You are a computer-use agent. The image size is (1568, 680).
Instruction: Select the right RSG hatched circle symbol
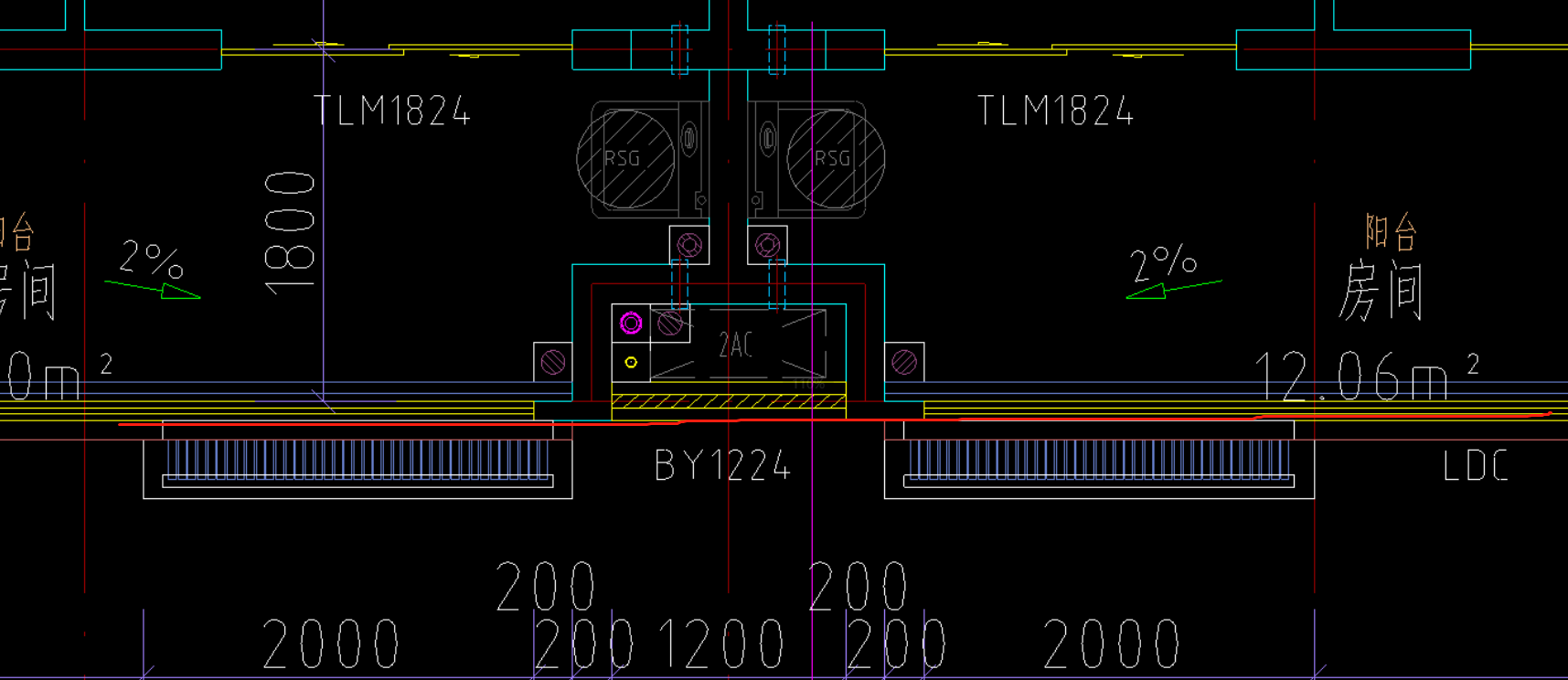[836, 159]
